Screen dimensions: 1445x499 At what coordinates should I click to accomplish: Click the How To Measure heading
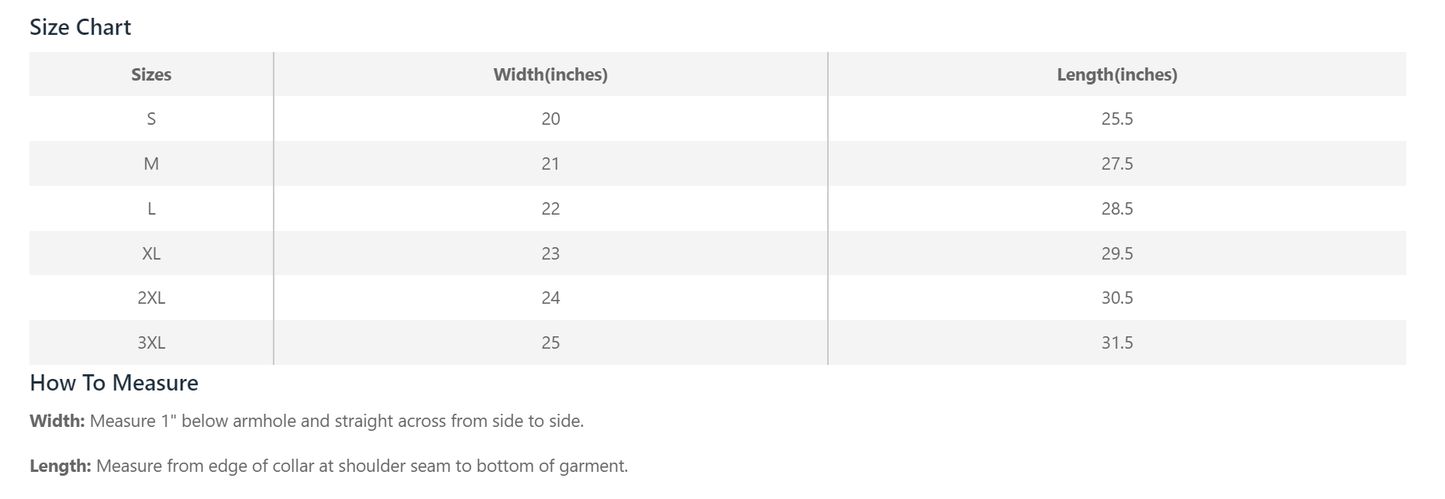pos(114,383)
